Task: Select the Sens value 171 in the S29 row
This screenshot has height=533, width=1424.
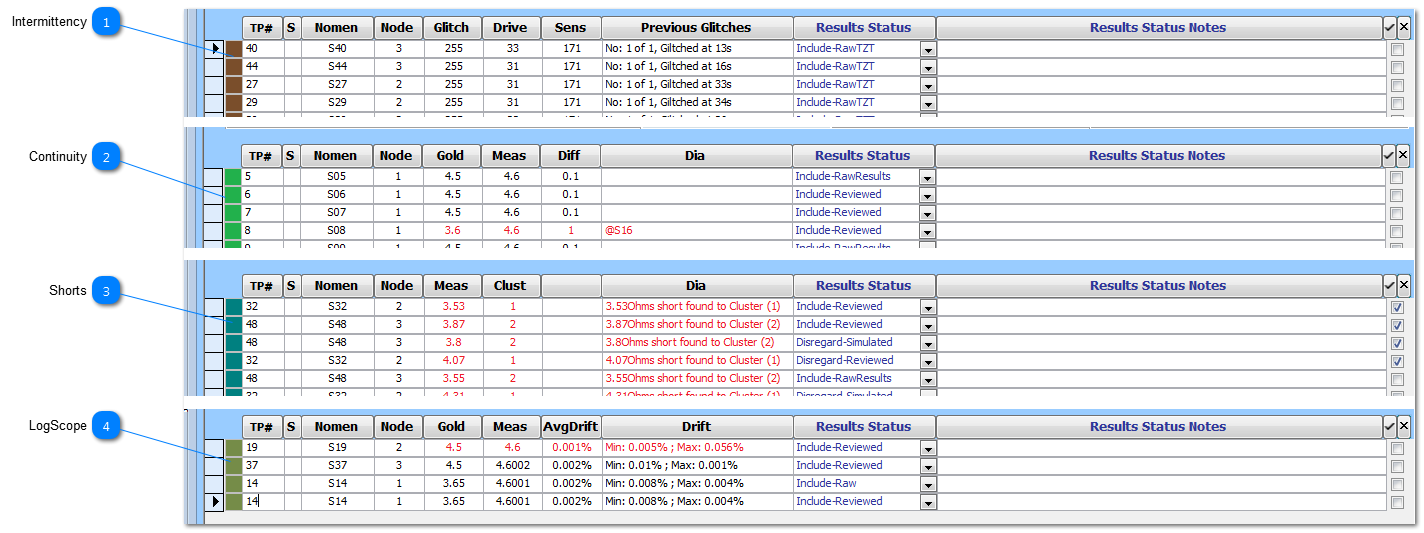Action: pos(571,102)
